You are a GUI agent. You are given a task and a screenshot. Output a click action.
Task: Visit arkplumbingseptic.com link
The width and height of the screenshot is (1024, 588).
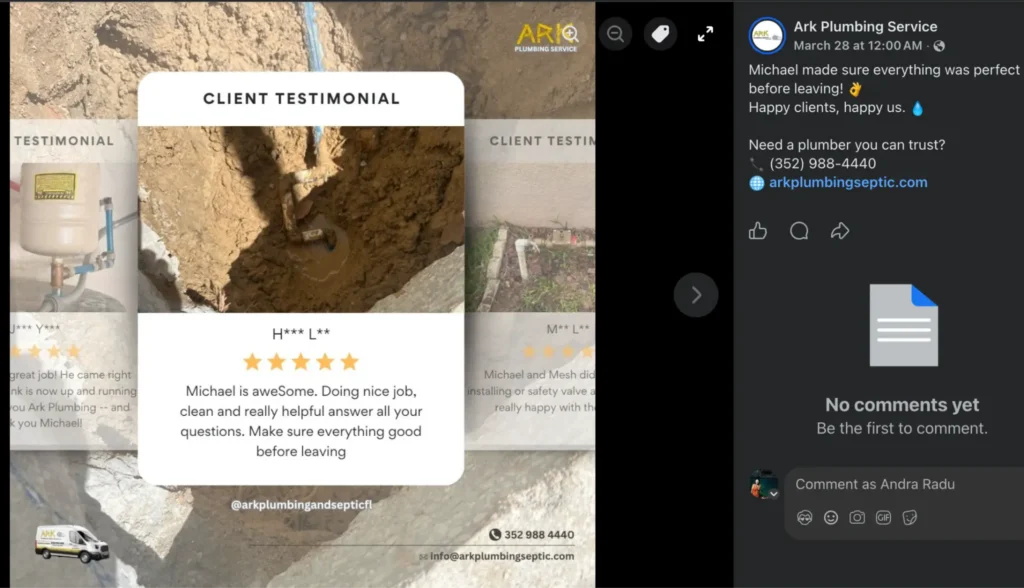(848, 182)
